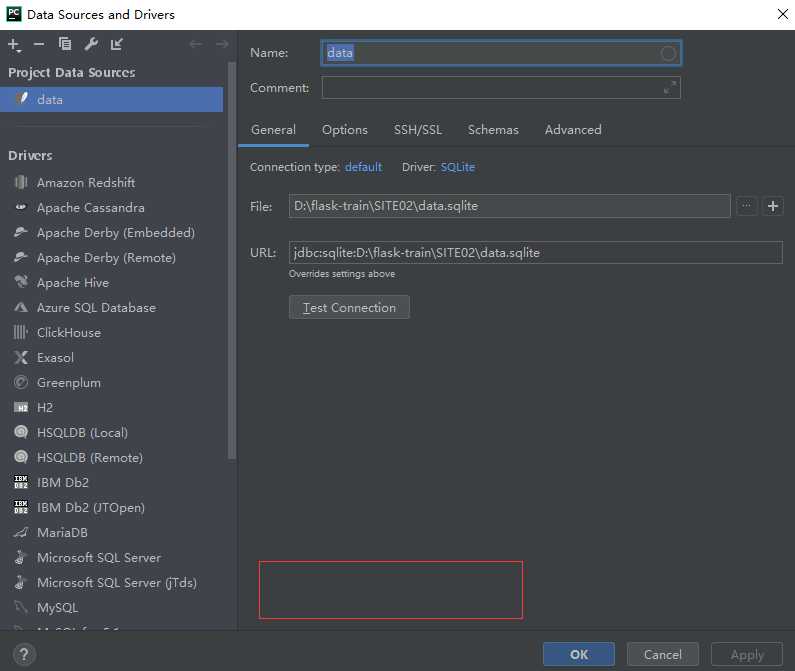Open the SSH/SSL tab

[418, 130]
